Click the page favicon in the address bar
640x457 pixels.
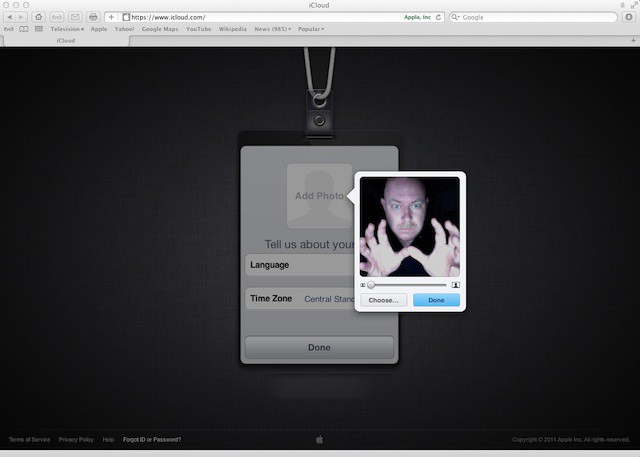tap(126, 17)
